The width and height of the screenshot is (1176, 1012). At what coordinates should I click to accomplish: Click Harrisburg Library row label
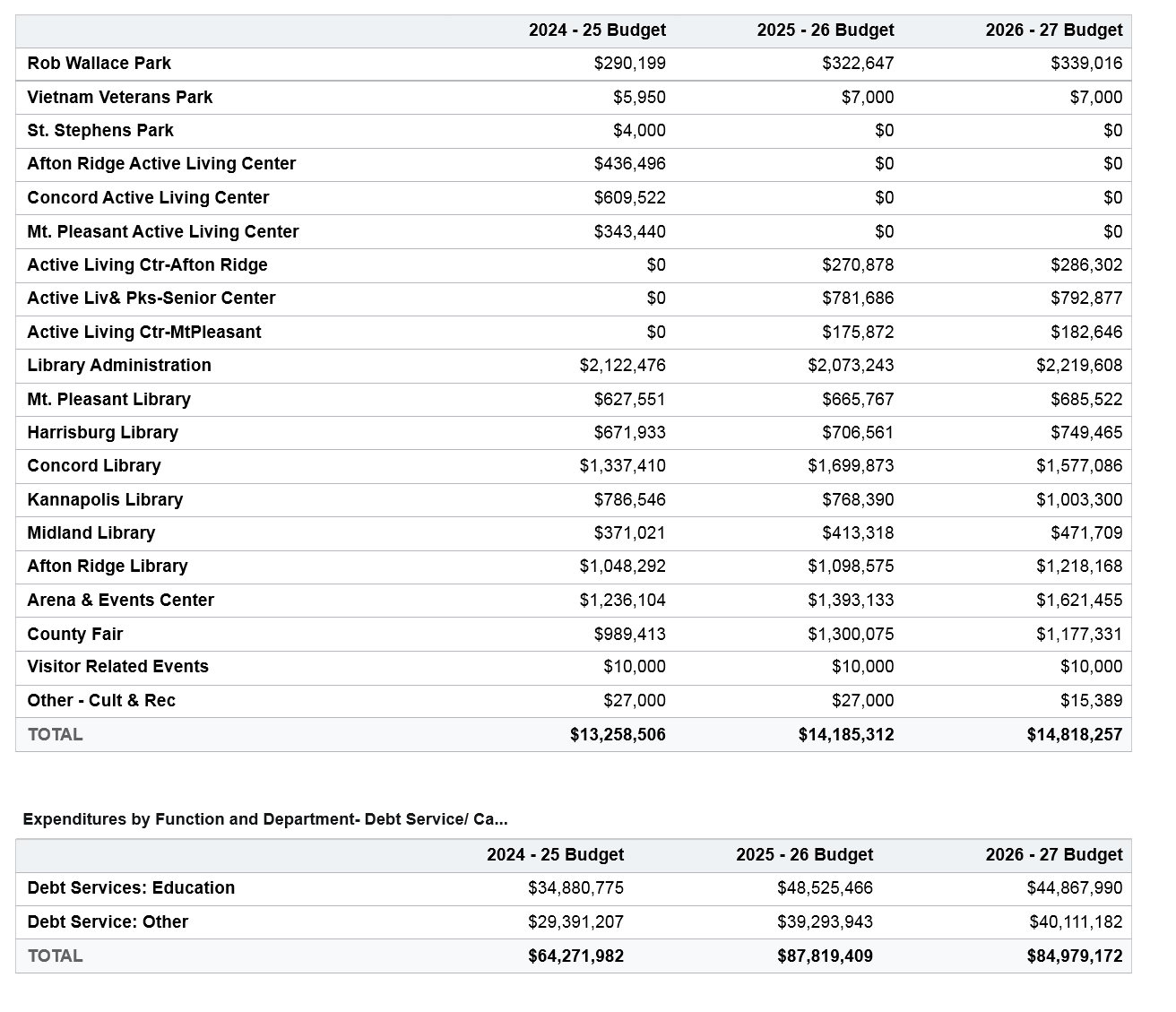click(102, 433)
